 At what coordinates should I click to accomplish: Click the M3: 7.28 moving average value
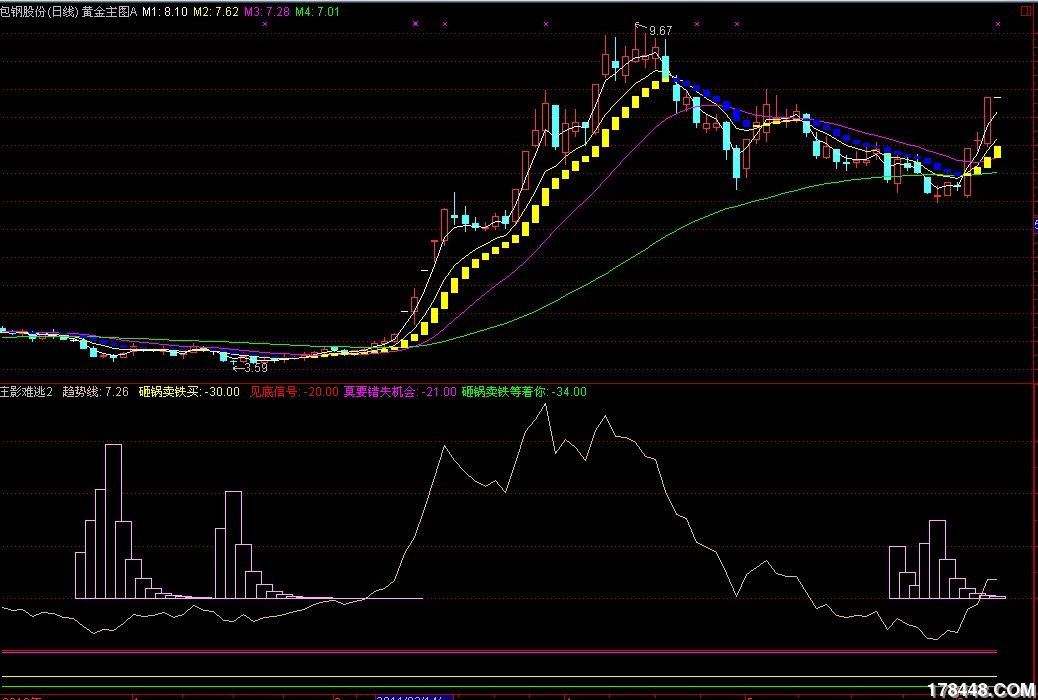(267, 12)
